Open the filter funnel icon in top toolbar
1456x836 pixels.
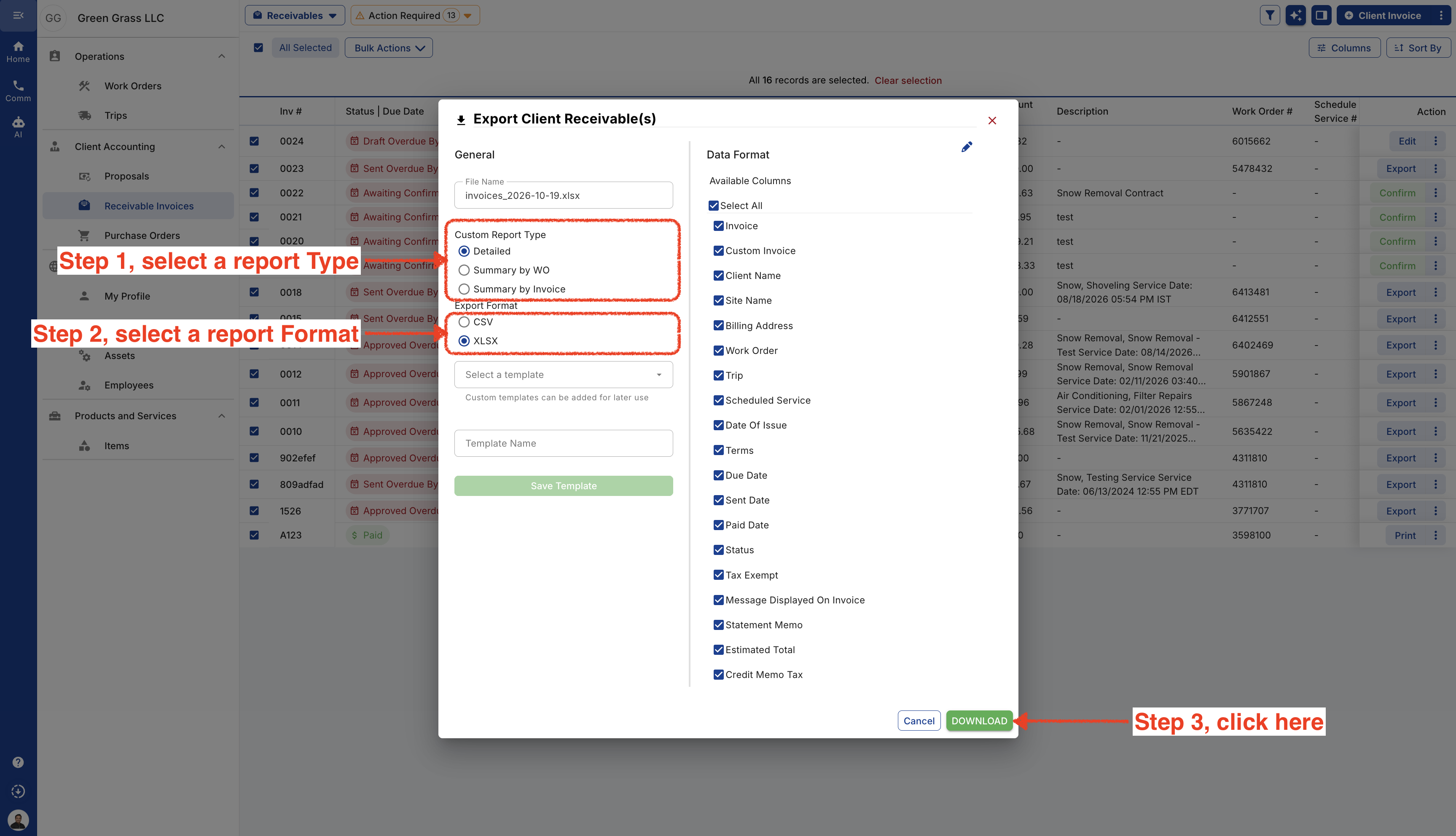pyautogui.click(x=1270, y=16)
